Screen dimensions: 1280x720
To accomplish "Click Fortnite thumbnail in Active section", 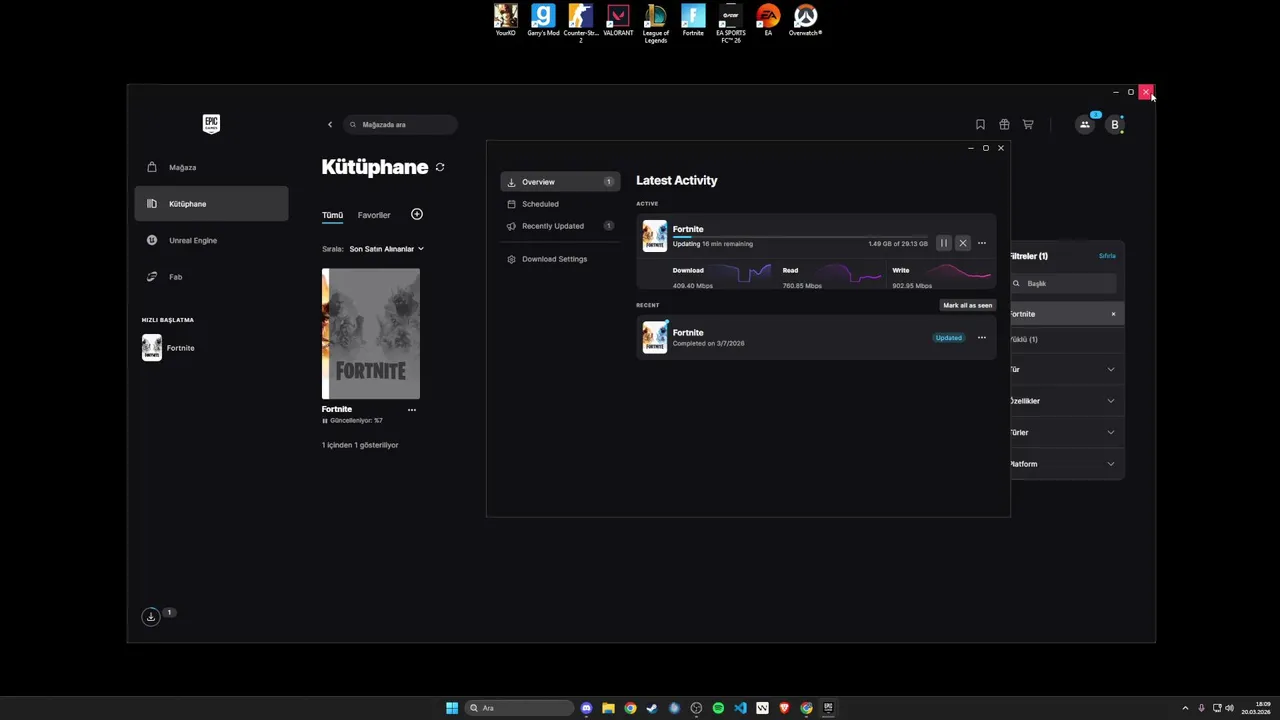I will 655,236.
